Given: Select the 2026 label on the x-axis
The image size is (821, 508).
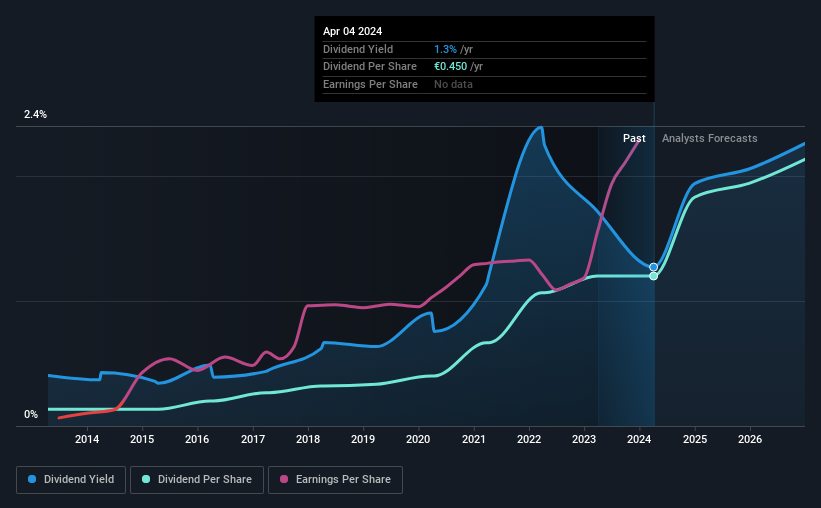Looking at the screenshot, I should pos(750,439).
